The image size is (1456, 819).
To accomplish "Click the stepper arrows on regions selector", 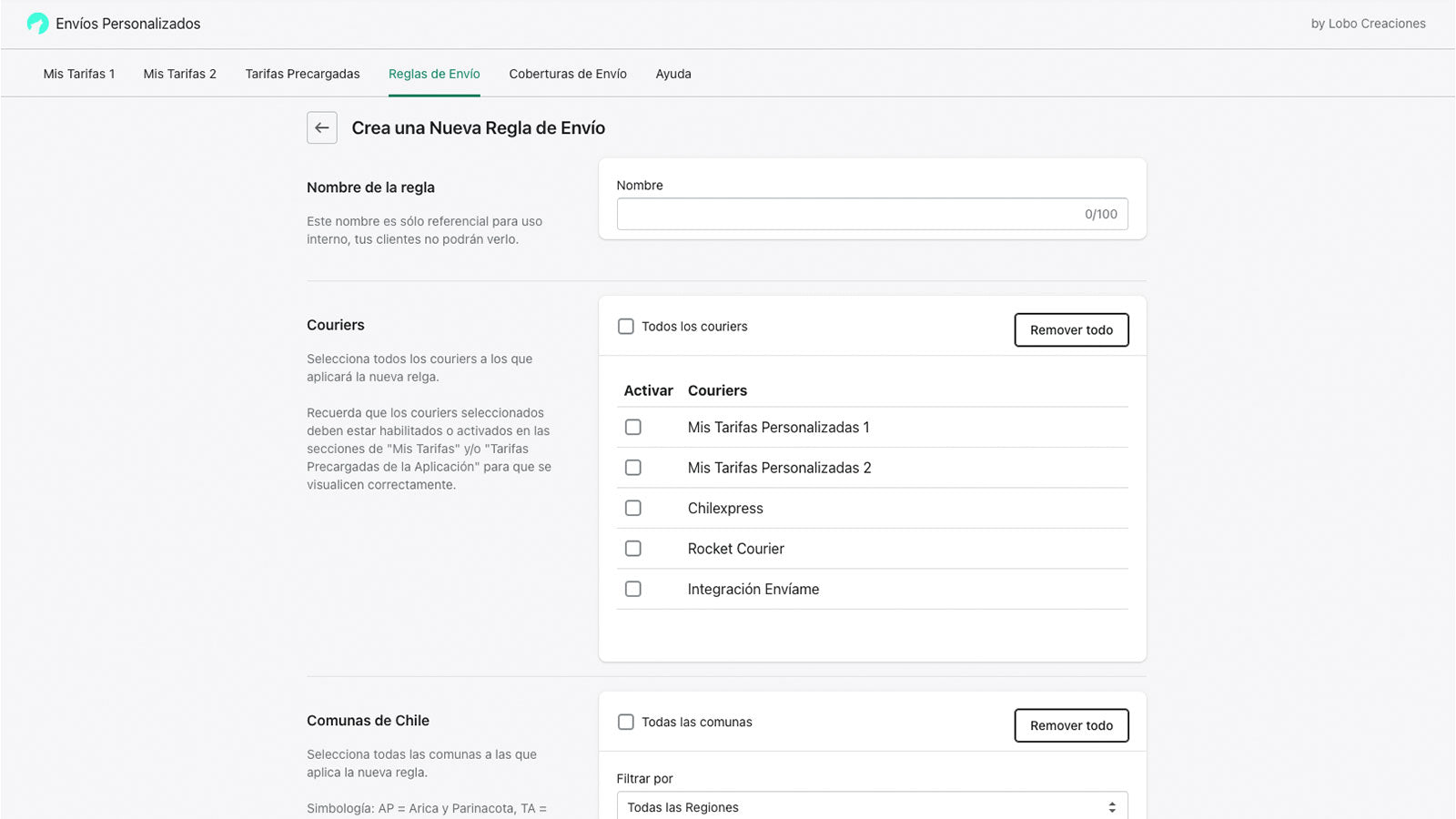I will pos(1110,806).
